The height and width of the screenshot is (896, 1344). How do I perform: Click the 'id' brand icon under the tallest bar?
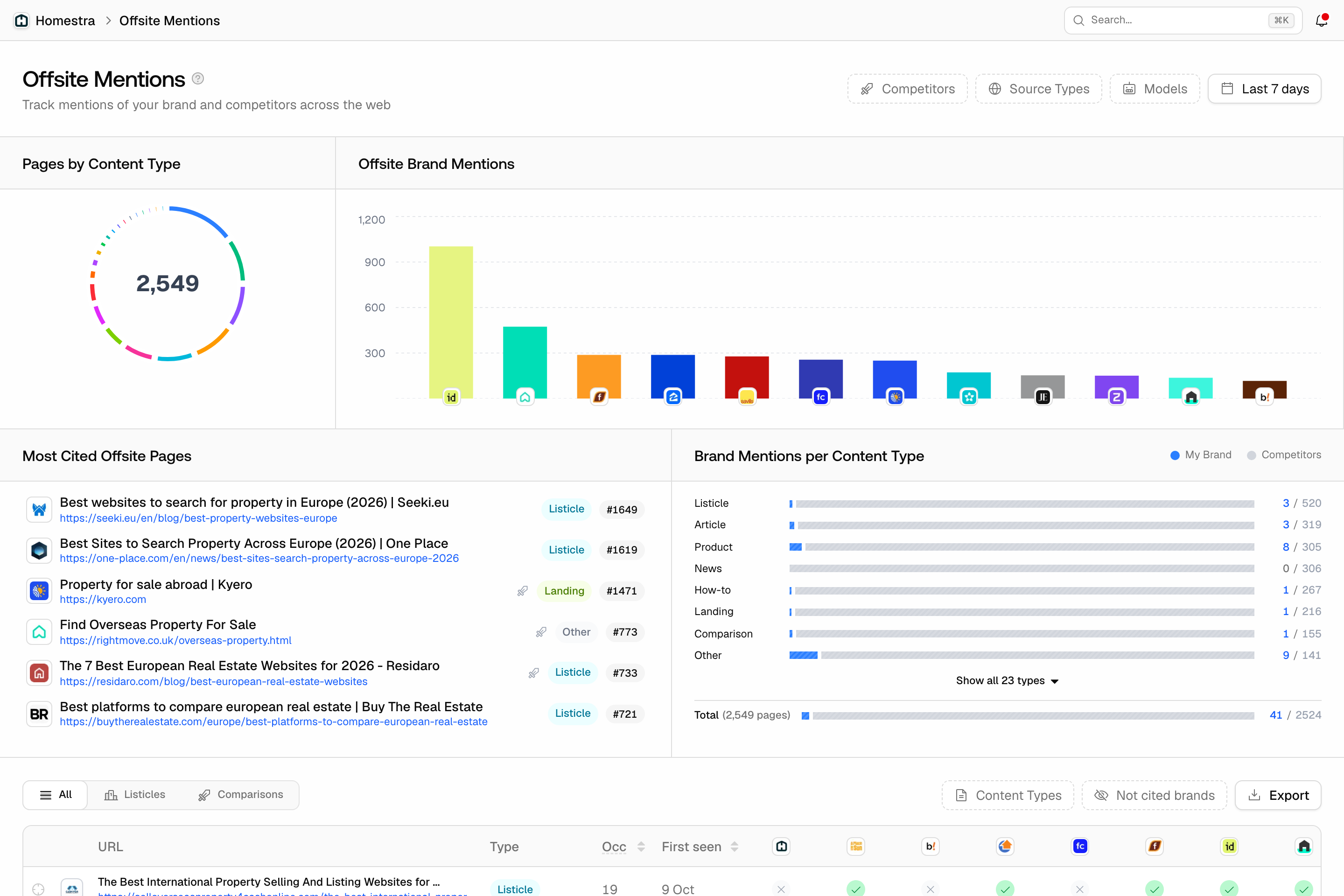click(451, 397)
